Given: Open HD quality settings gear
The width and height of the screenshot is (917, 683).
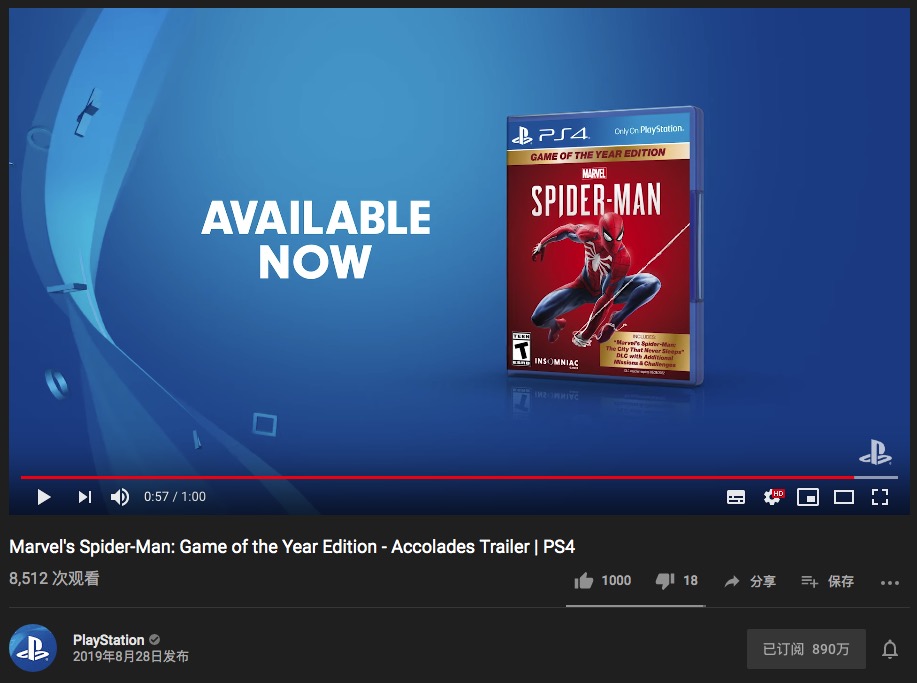Looking at the screenshot, I should (773, 497).
